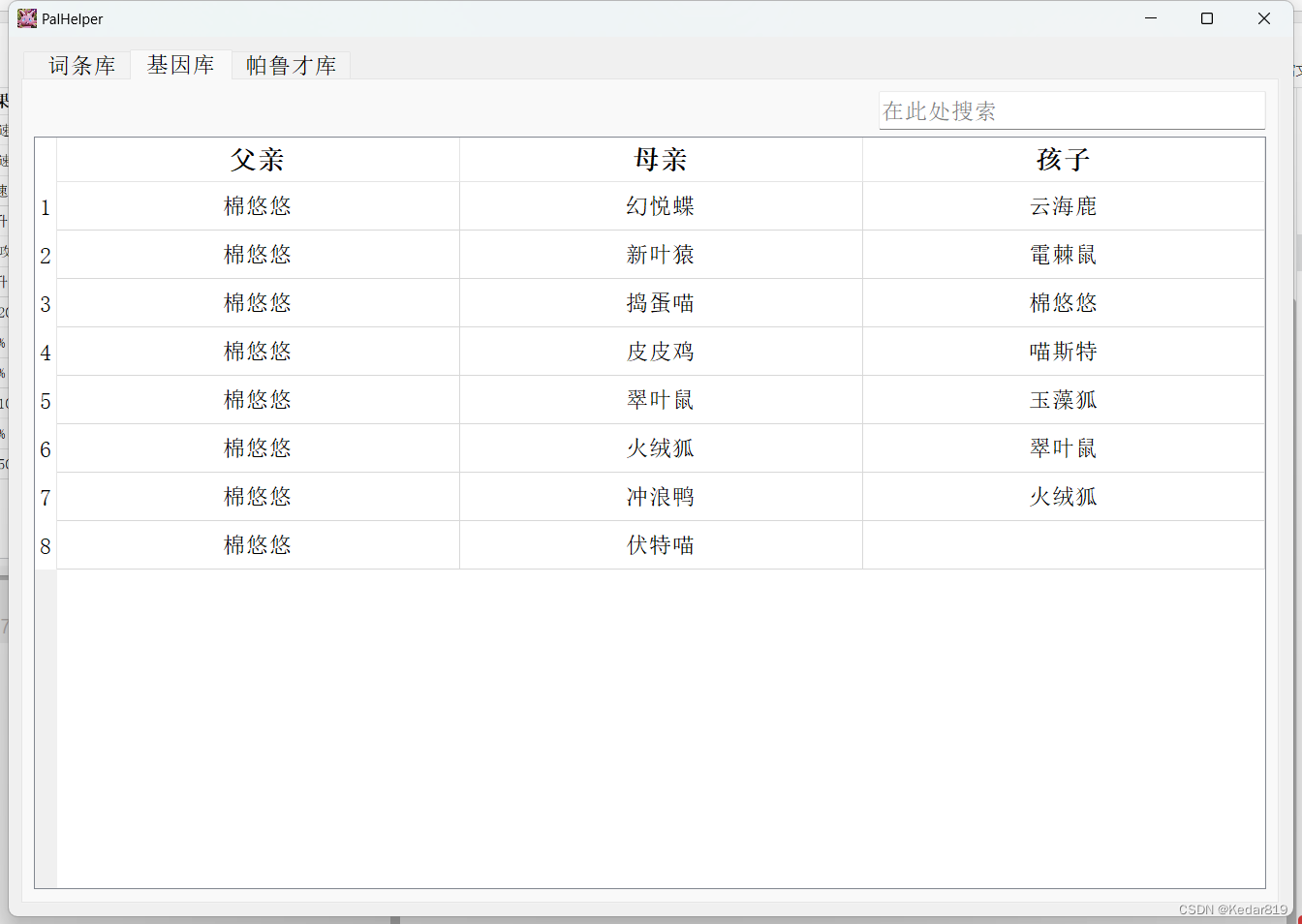This screenshot has width=1302, height=924.
Task: Select row header number 4
Action: coord(46,352)
